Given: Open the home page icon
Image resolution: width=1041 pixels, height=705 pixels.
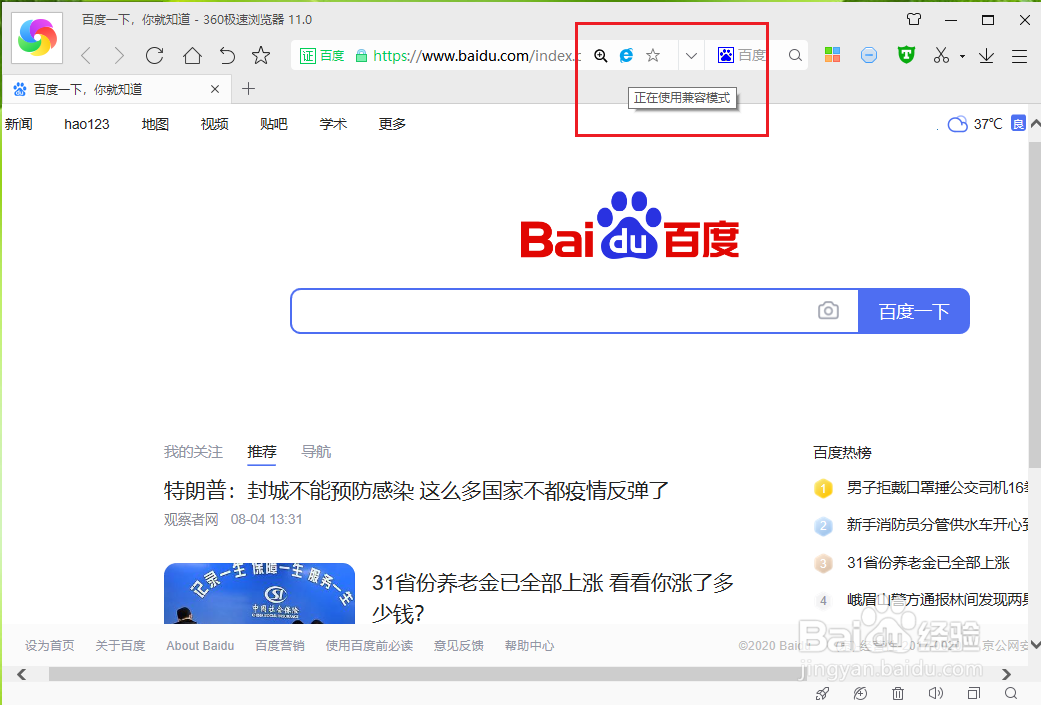Looking at the screenshot, I should click(192, 55).
